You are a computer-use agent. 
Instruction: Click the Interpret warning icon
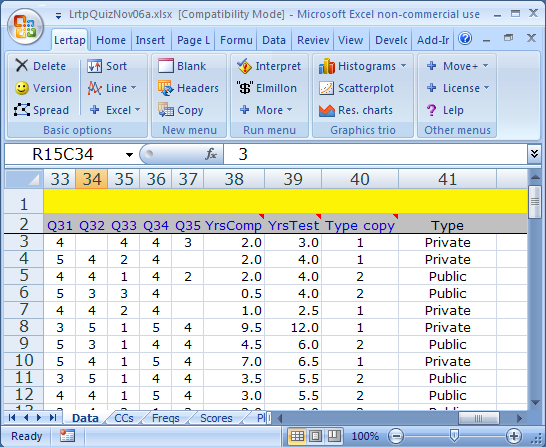point(244,66)
